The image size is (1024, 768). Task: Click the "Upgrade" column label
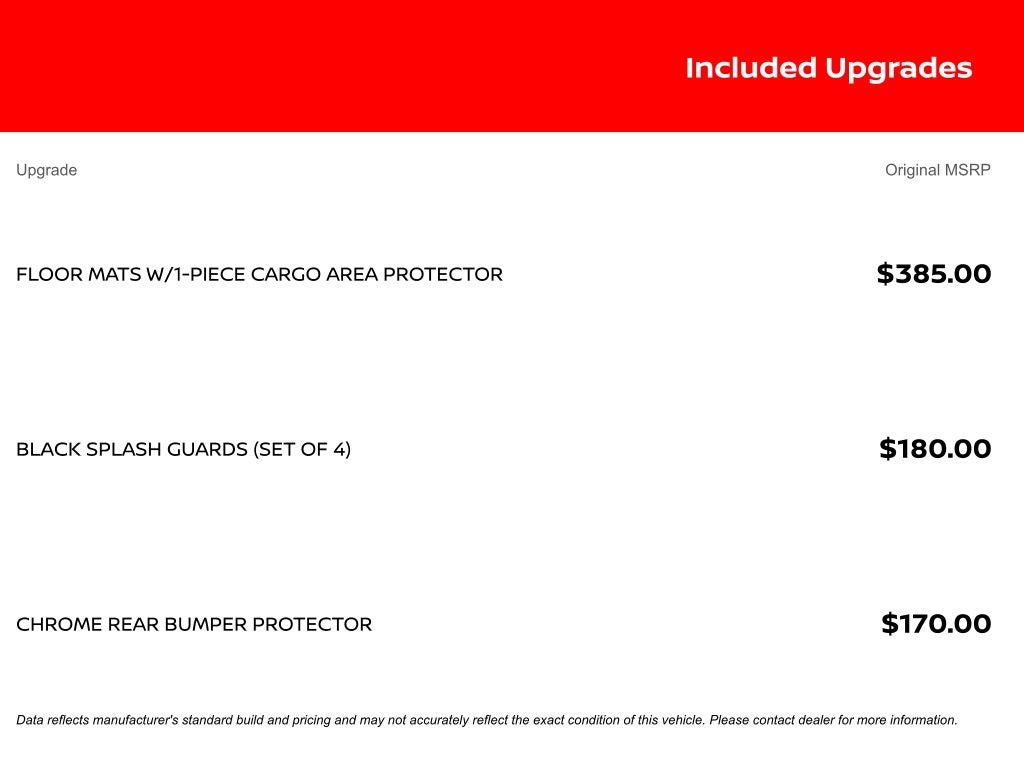point(46,170)
